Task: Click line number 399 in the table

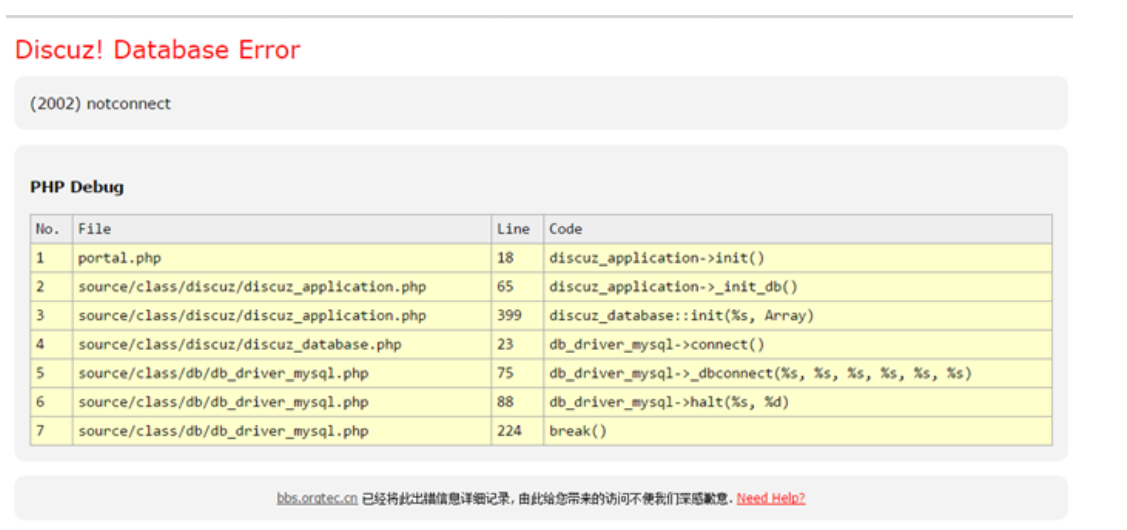Action: point(509,316)
